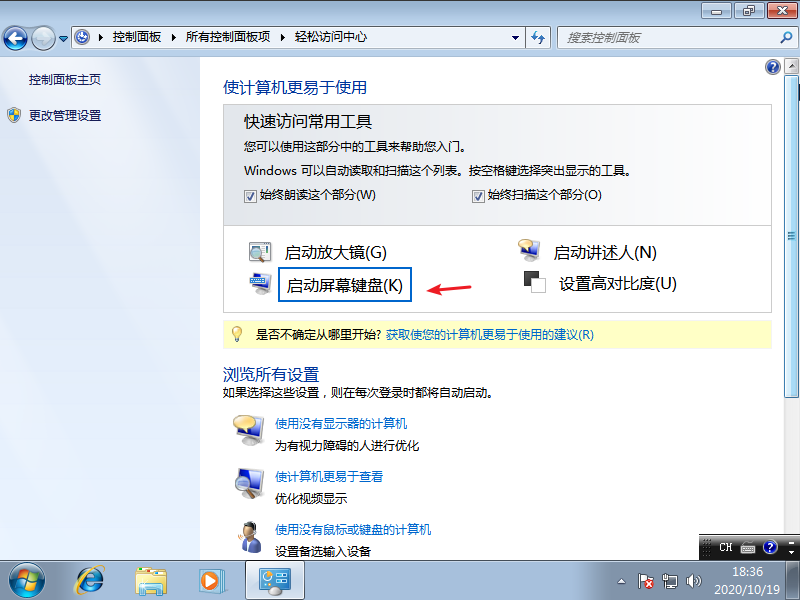Uncheck 始终朗读这个部分
Image resolution: width=800 pixels, height=600 pixels.
[x=248, y=195]
